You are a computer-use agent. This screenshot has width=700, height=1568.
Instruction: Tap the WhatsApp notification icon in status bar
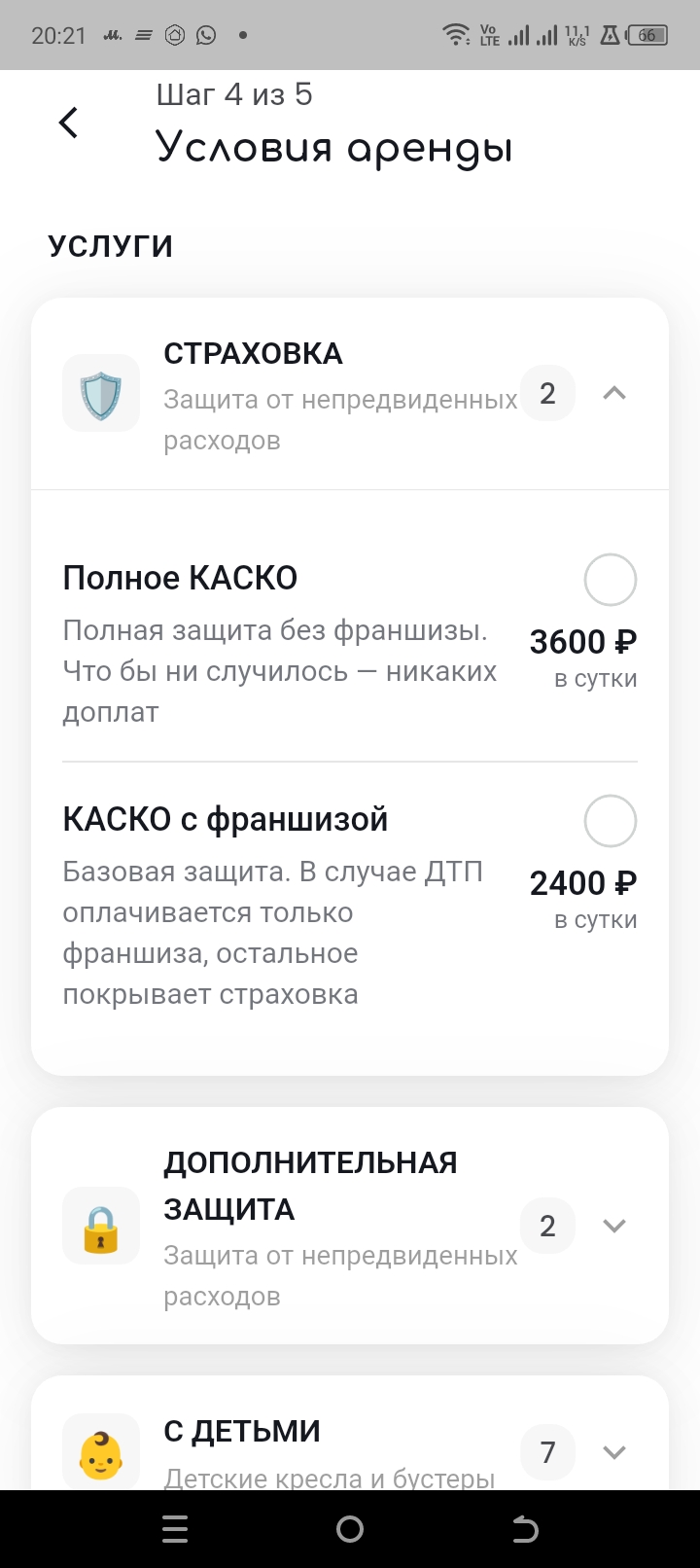tap(206, 36)
